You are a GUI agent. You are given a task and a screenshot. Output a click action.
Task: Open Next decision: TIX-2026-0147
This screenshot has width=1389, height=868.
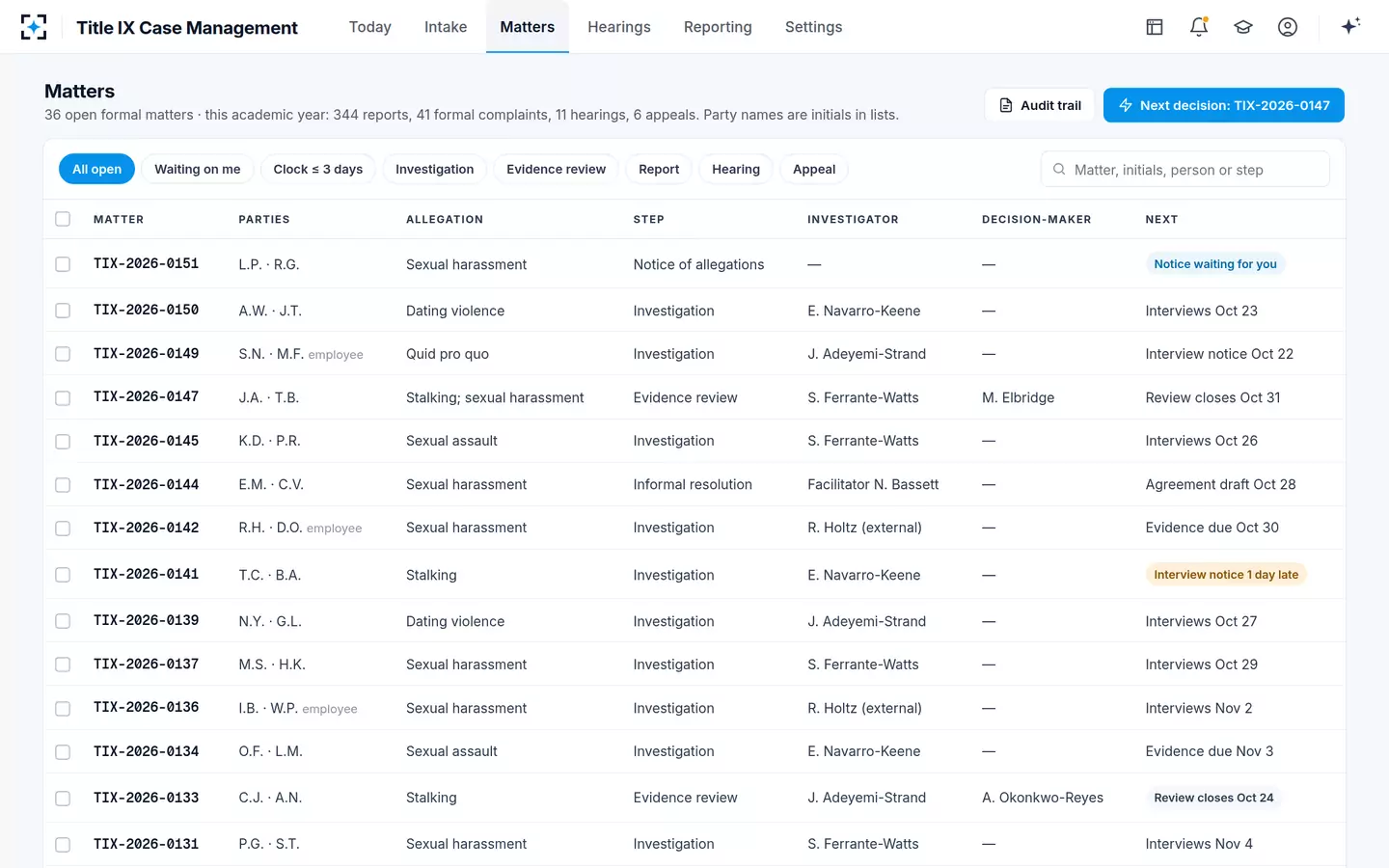click(1224, 105)
